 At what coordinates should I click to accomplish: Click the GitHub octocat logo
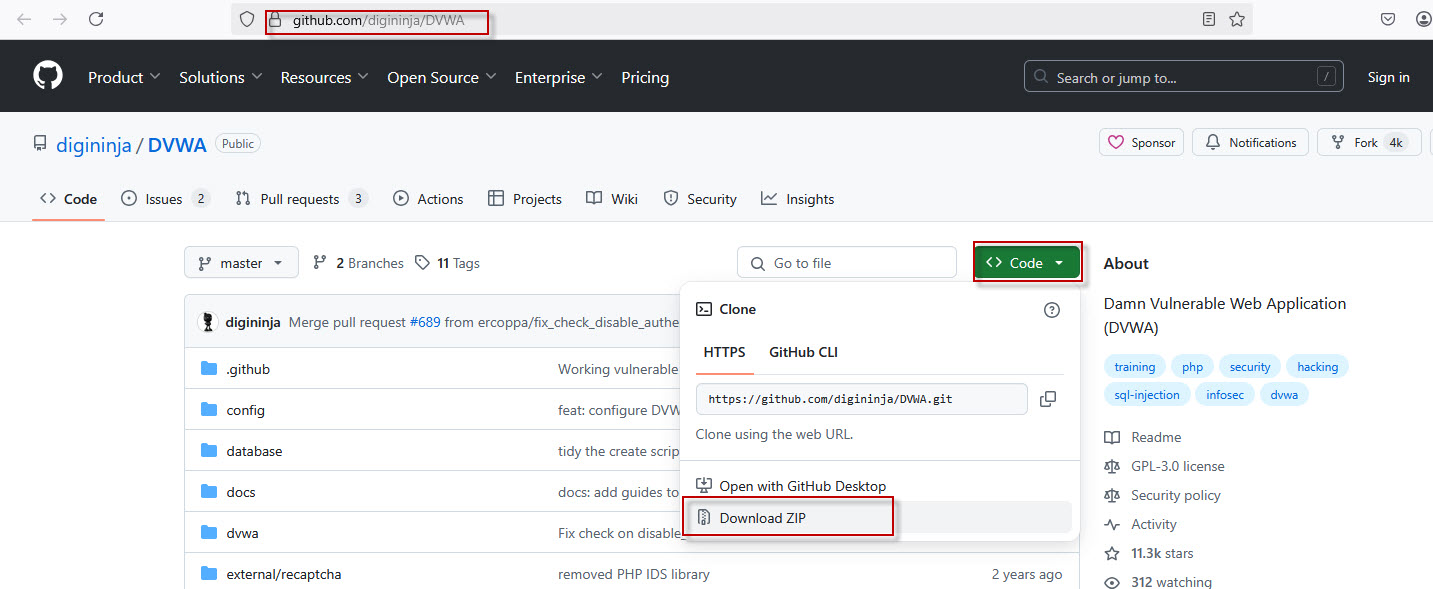pyautogui.click(x=47, y=76)
